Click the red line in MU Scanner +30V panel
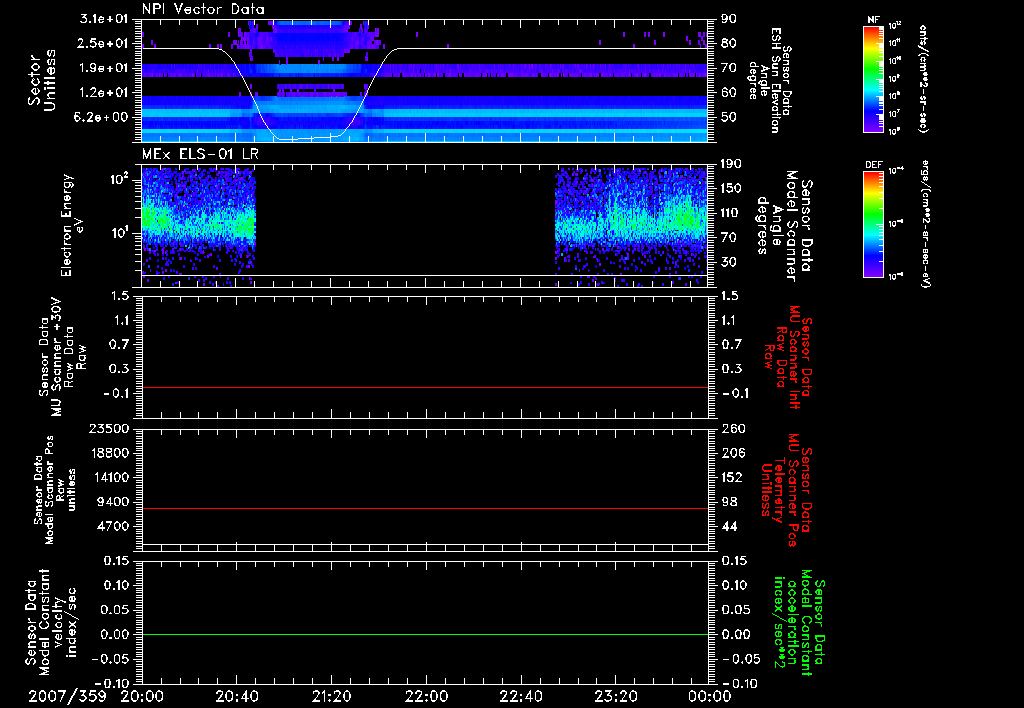The image size is (1024, 708). pos(425,387)
